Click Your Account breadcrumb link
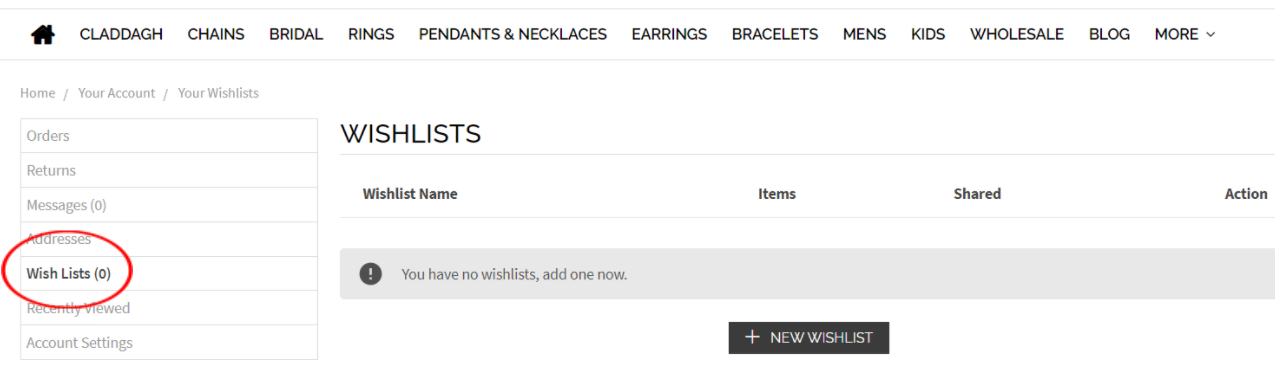Screen dimensions: 1275x383 tap(116, 93)
